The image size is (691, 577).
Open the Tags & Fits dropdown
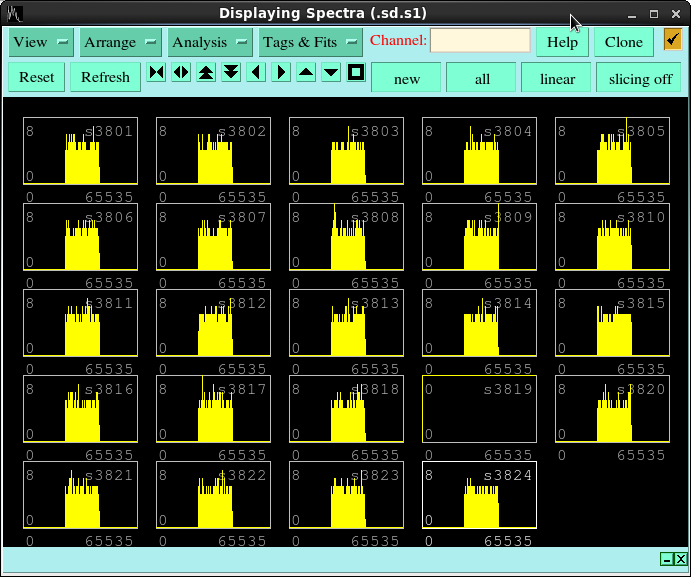(310, 42)
